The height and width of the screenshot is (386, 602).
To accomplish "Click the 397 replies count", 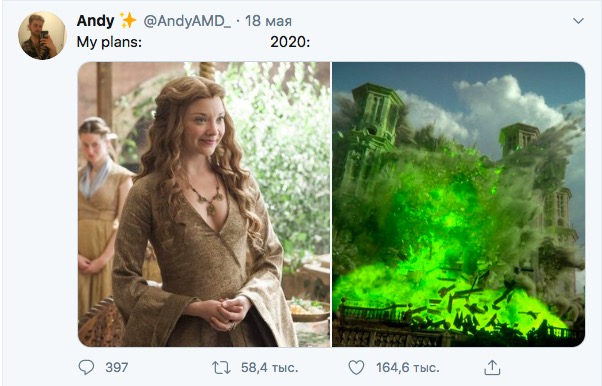I will 117,368.
